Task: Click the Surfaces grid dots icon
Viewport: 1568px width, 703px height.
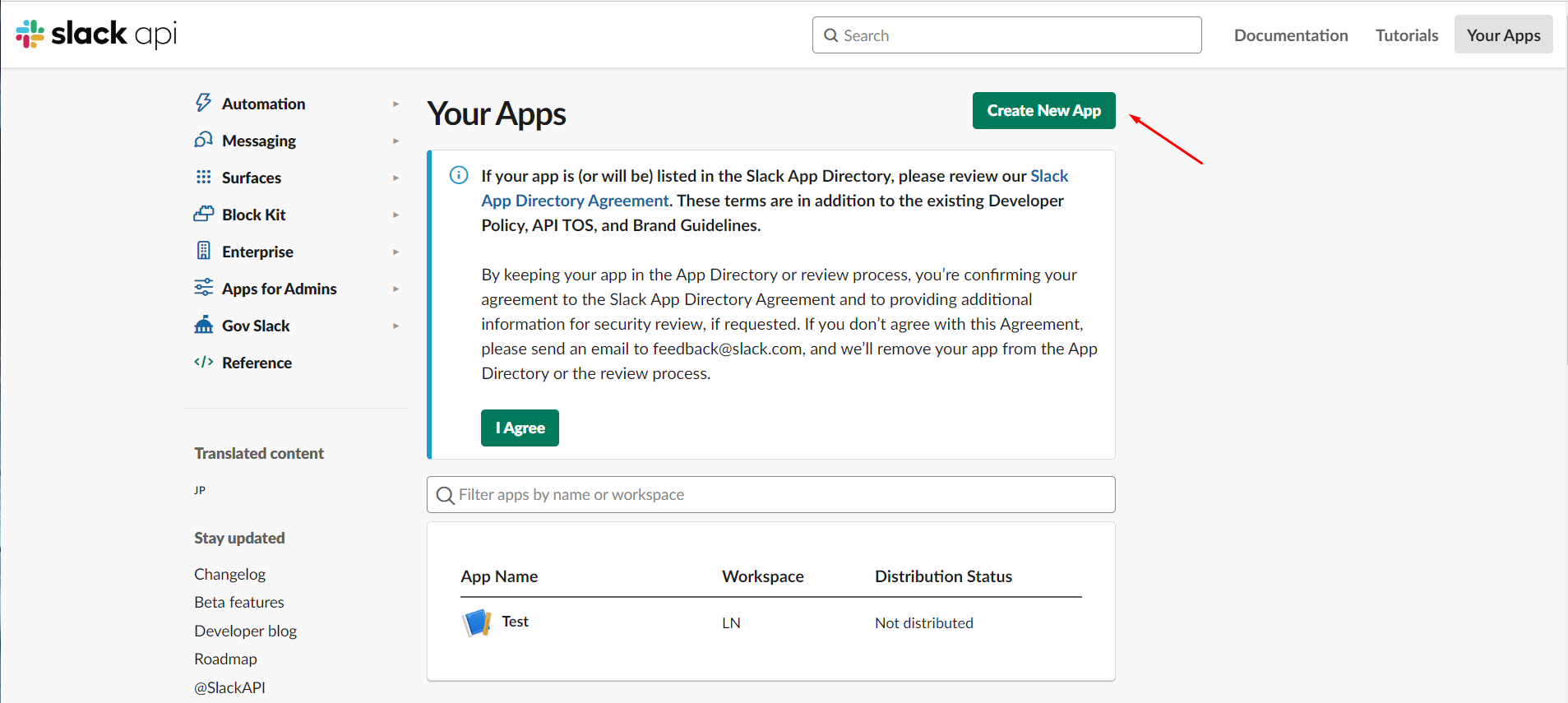Action: tap(203, 177)
